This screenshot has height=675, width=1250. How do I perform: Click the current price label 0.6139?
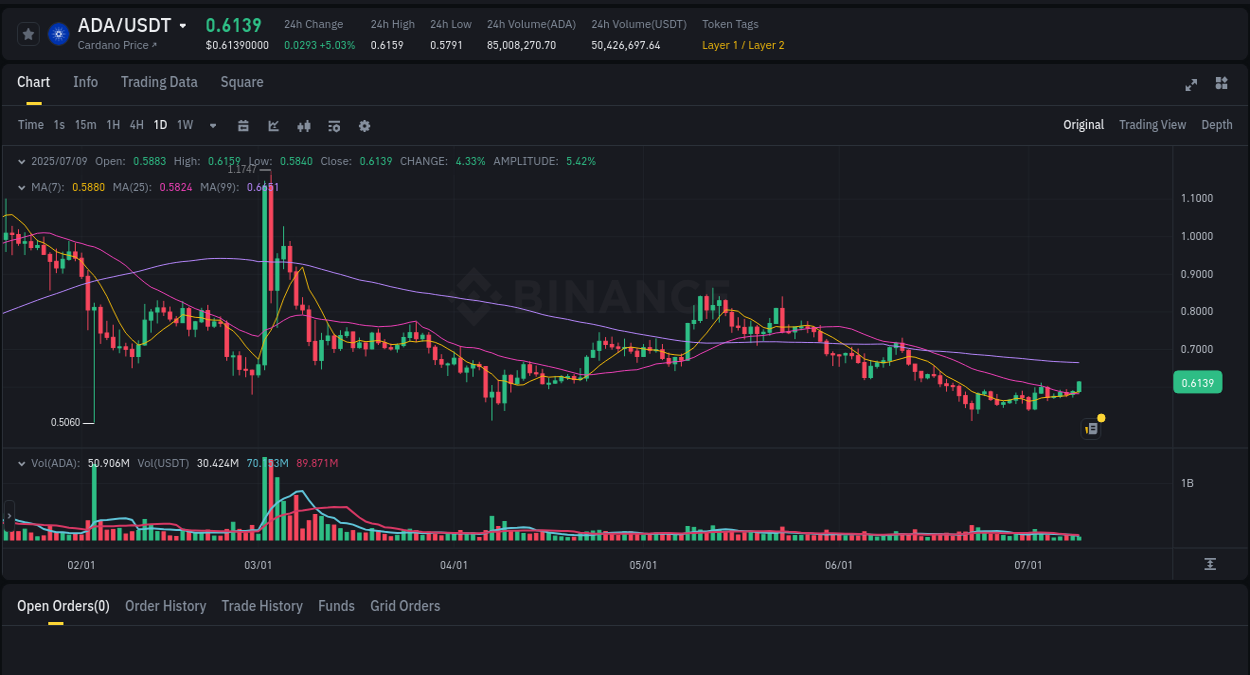tap(1197, 382)
